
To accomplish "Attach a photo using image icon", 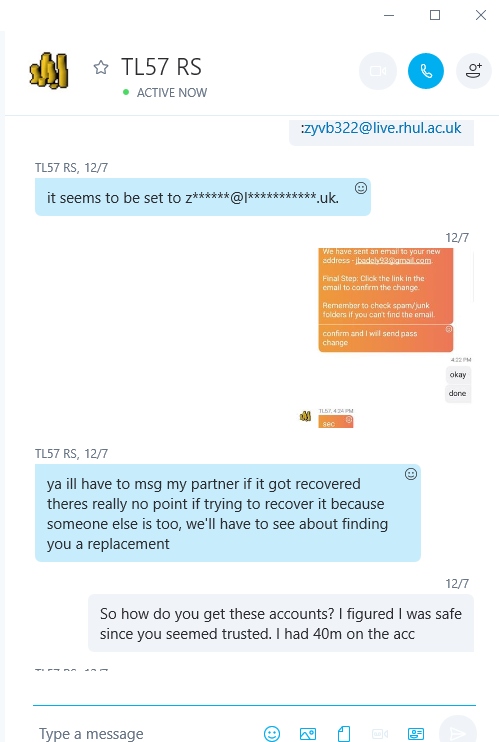I will click(308, 733).
